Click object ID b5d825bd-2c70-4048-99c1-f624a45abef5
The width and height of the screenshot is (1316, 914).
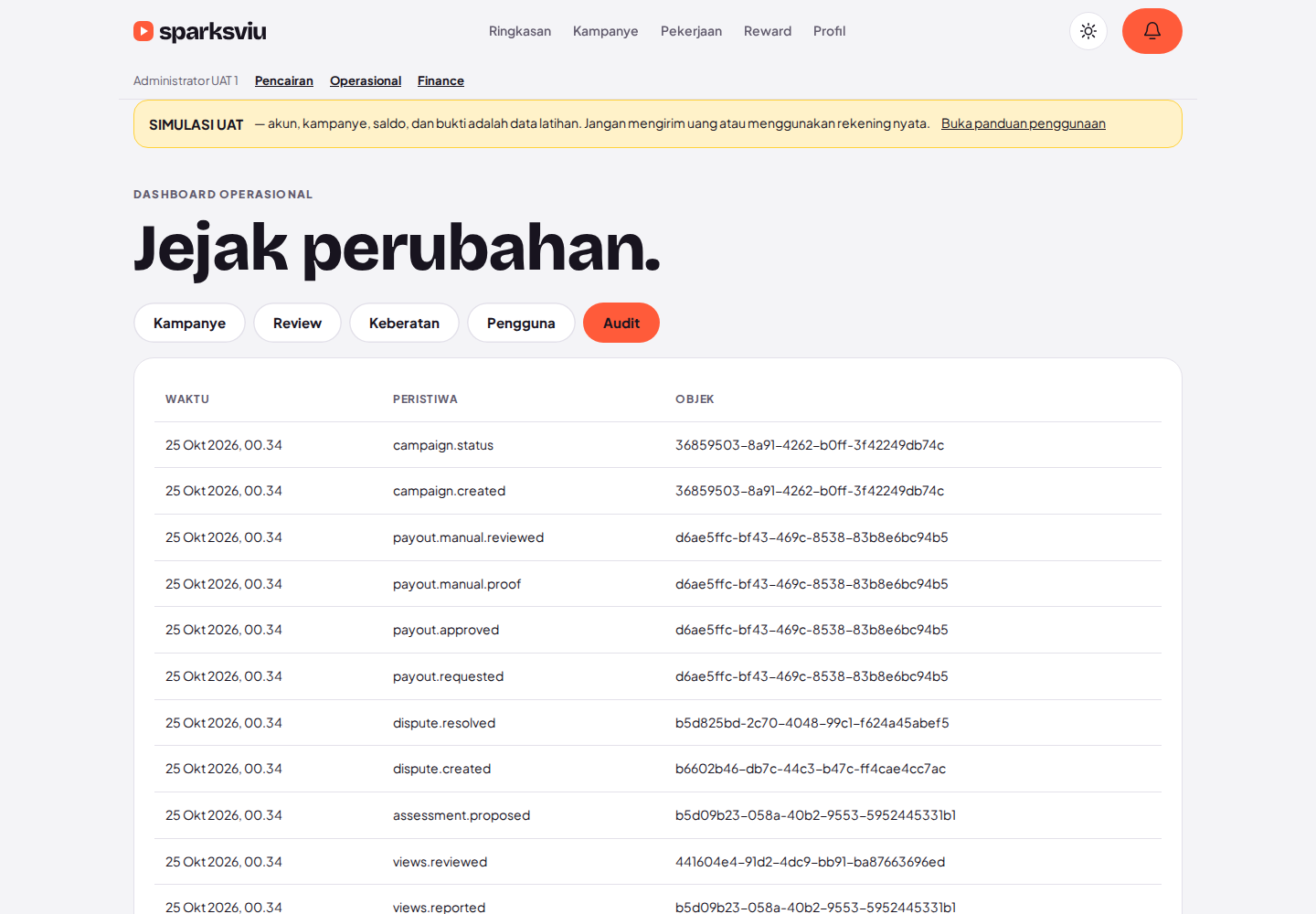(812, 723)
